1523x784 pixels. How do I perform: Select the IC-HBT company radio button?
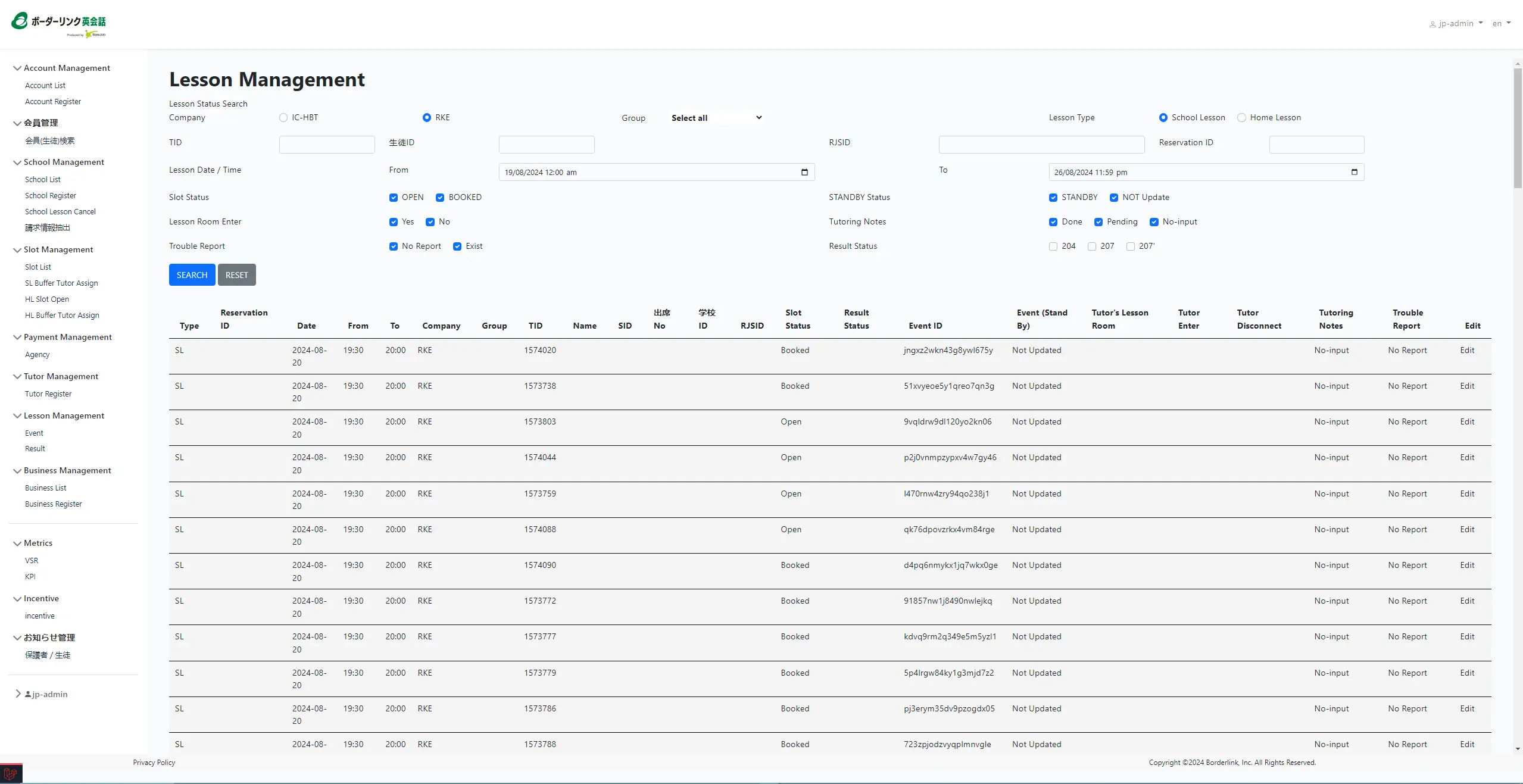(283, 118)
